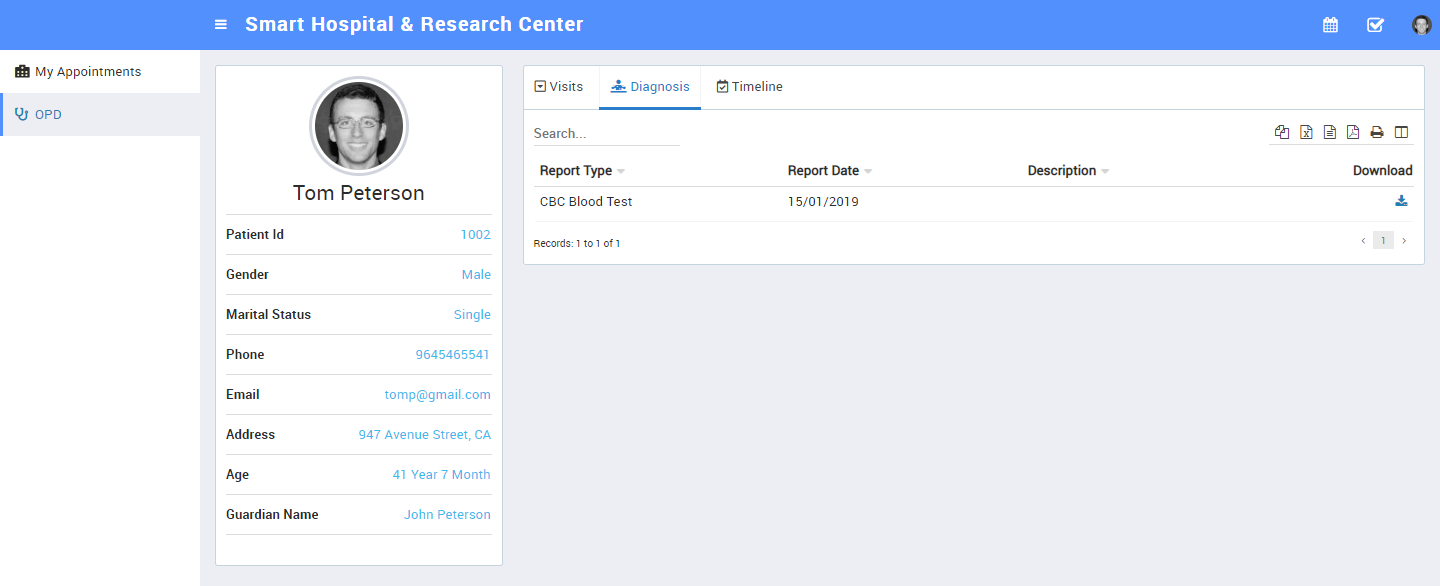Print the diagnosis table
1440x586 pixels.
[x=1377, y=132]
